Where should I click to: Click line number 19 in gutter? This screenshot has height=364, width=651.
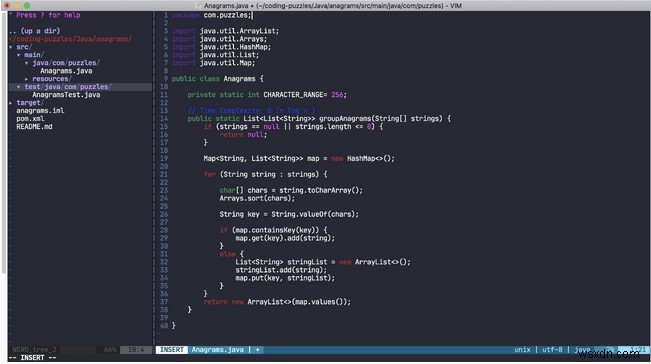pos(164,159)
